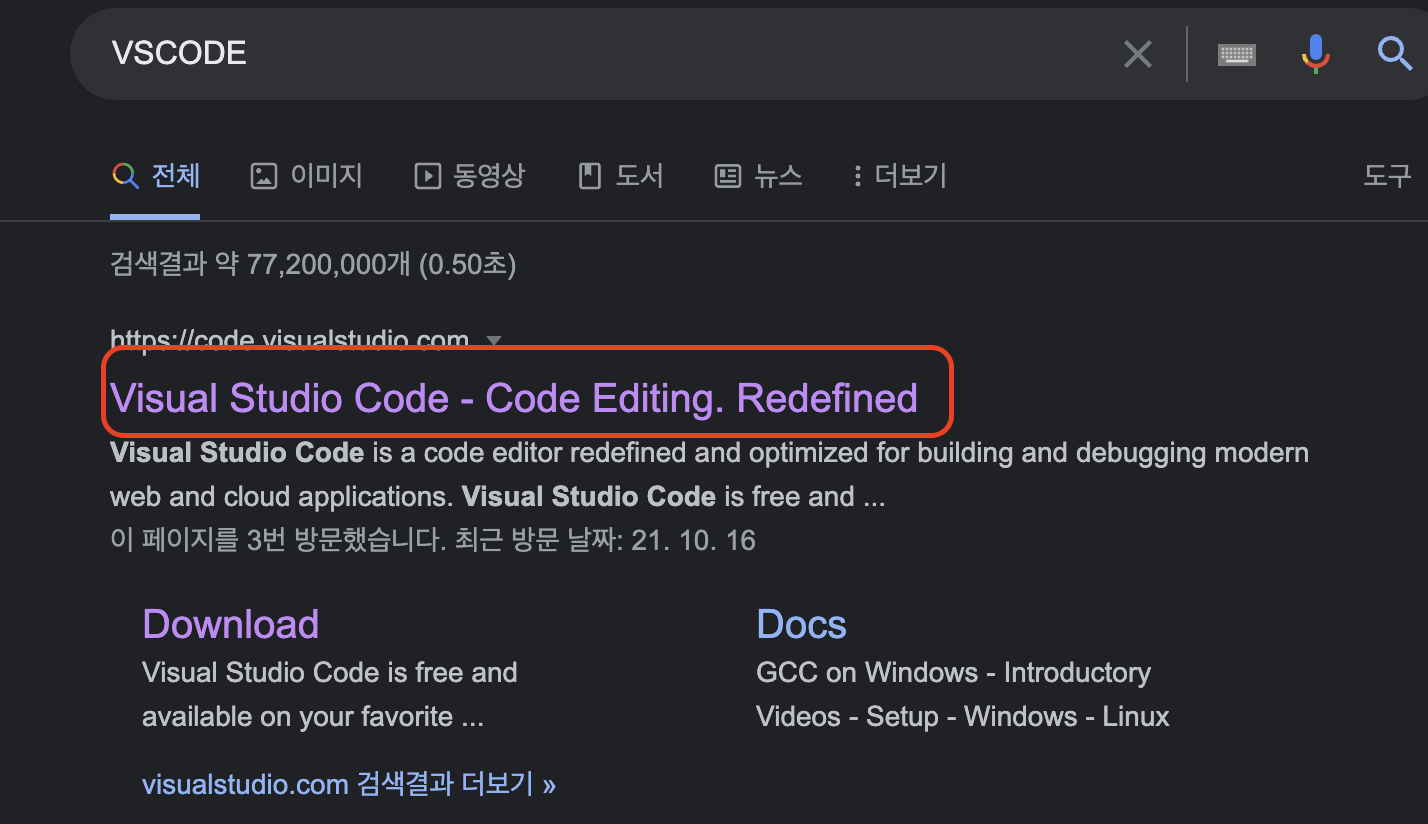Click the text GCC on Windows - Introductory
Viewport: 1428px width, 824px height.
tap(953, 672)
